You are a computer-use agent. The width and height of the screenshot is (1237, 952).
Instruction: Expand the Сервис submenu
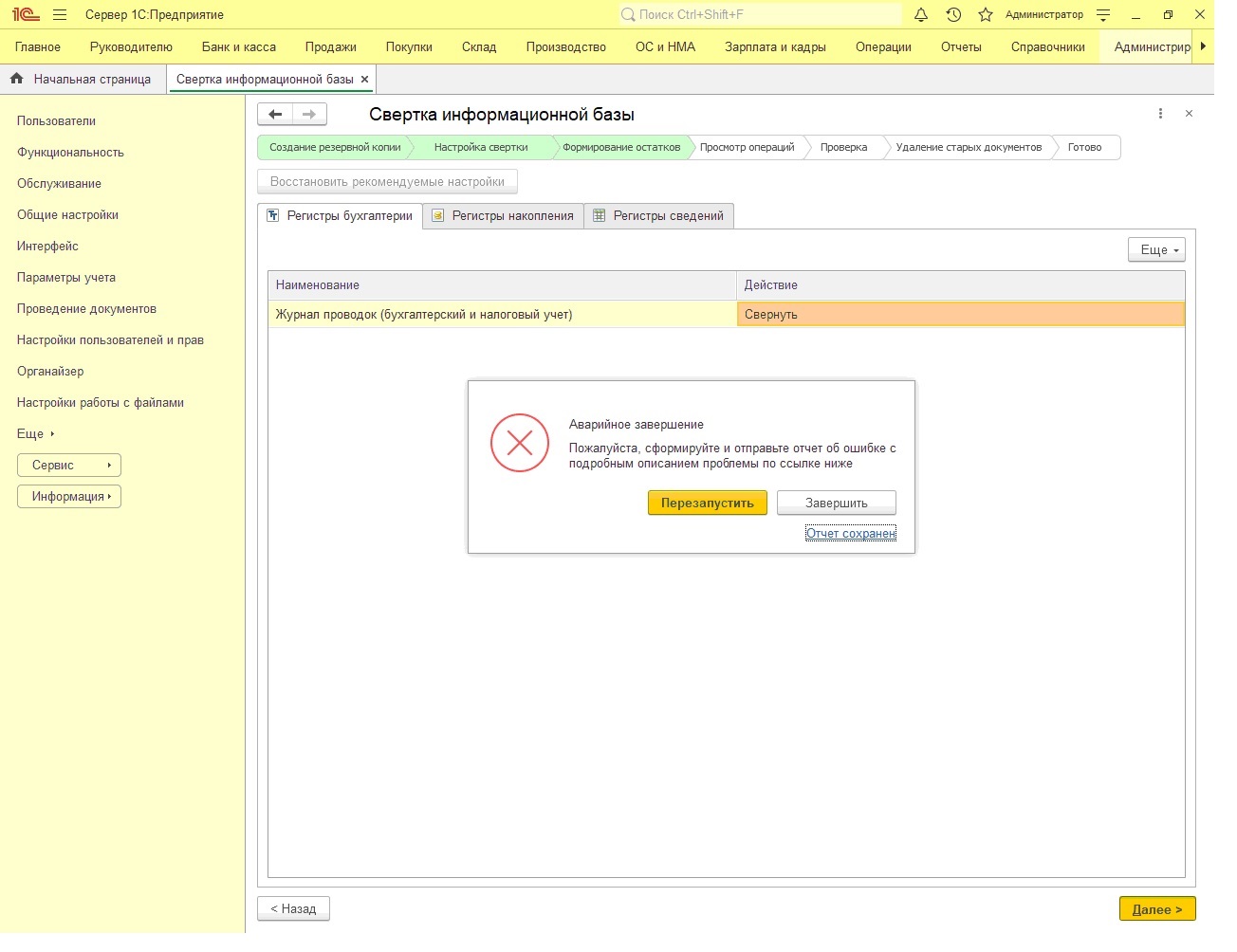(69, 466)
